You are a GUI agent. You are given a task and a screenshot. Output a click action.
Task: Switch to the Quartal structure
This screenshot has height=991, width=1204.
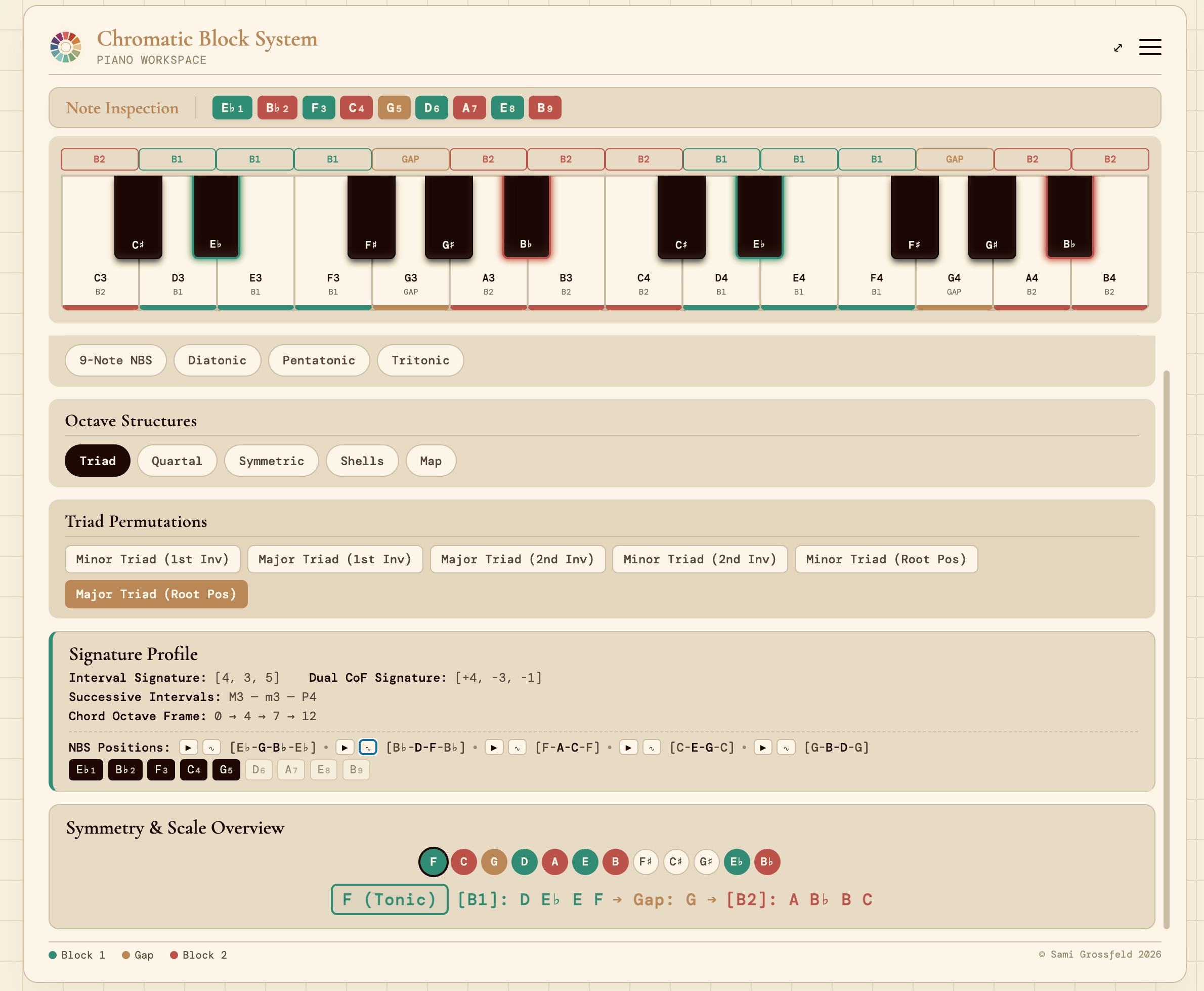click(177, 461)
